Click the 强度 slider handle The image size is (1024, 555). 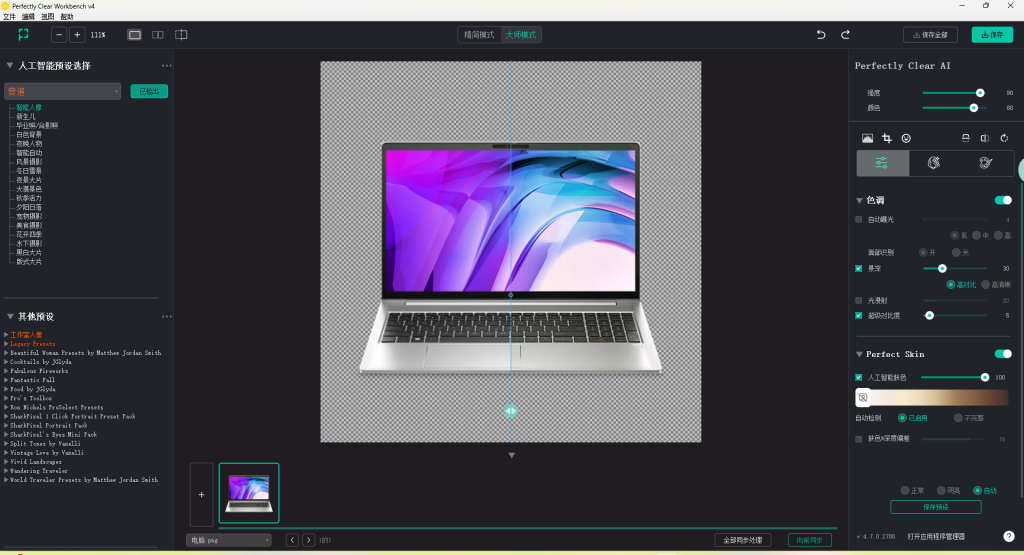pyautogui.click(x=980, y=92)
